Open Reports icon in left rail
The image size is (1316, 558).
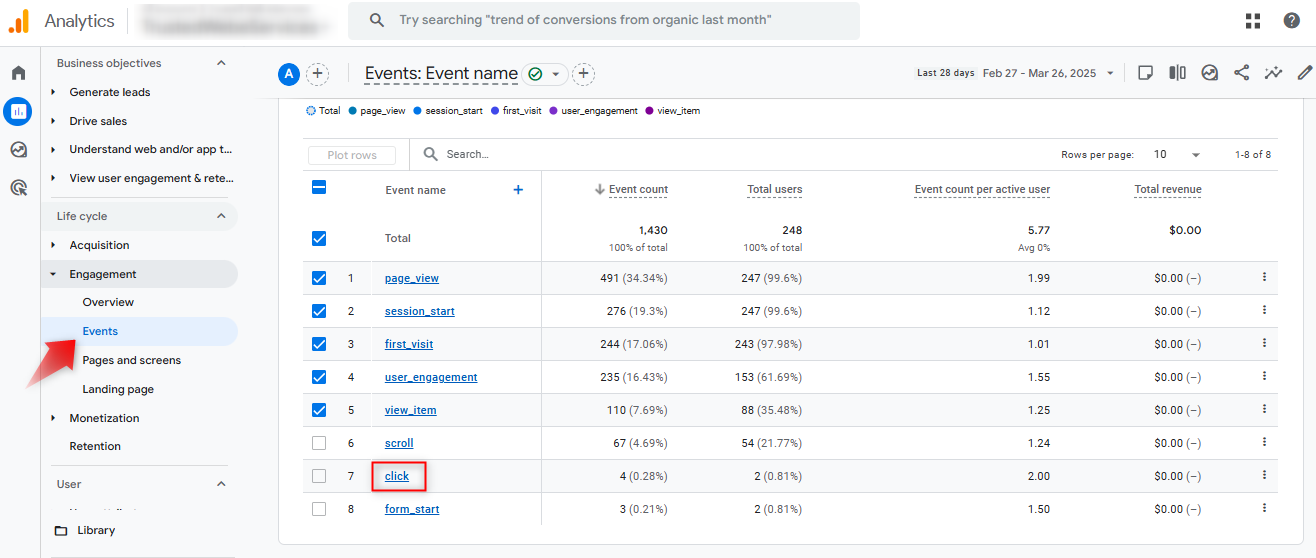18,111
